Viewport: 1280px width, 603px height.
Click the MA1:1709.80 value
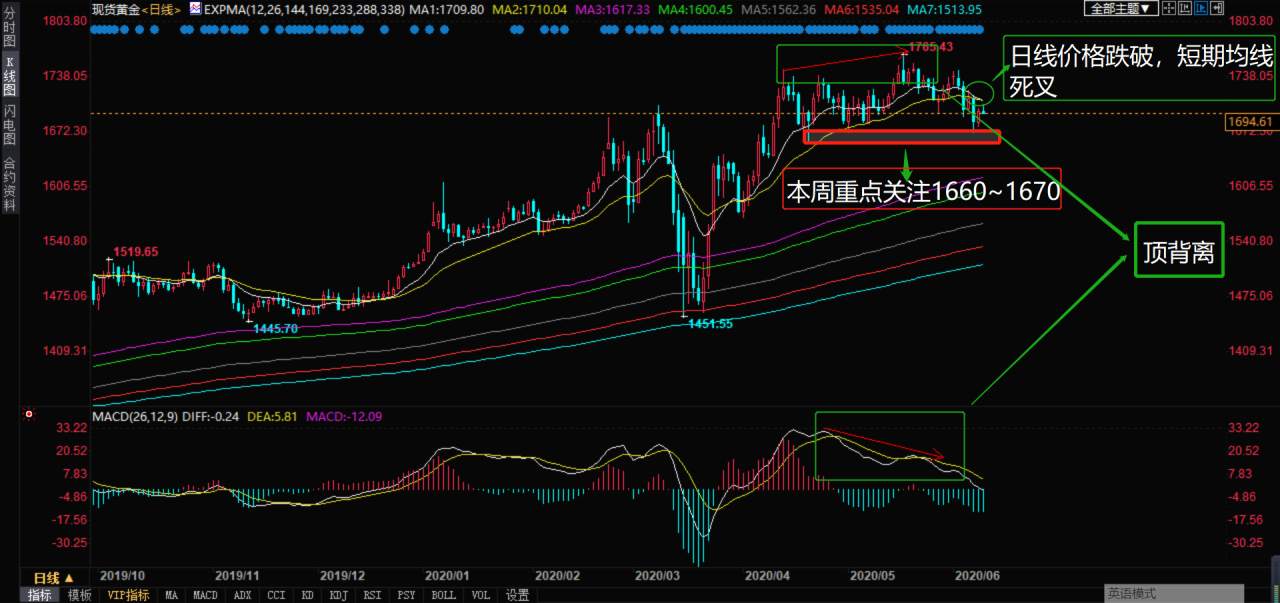[449, 8]
